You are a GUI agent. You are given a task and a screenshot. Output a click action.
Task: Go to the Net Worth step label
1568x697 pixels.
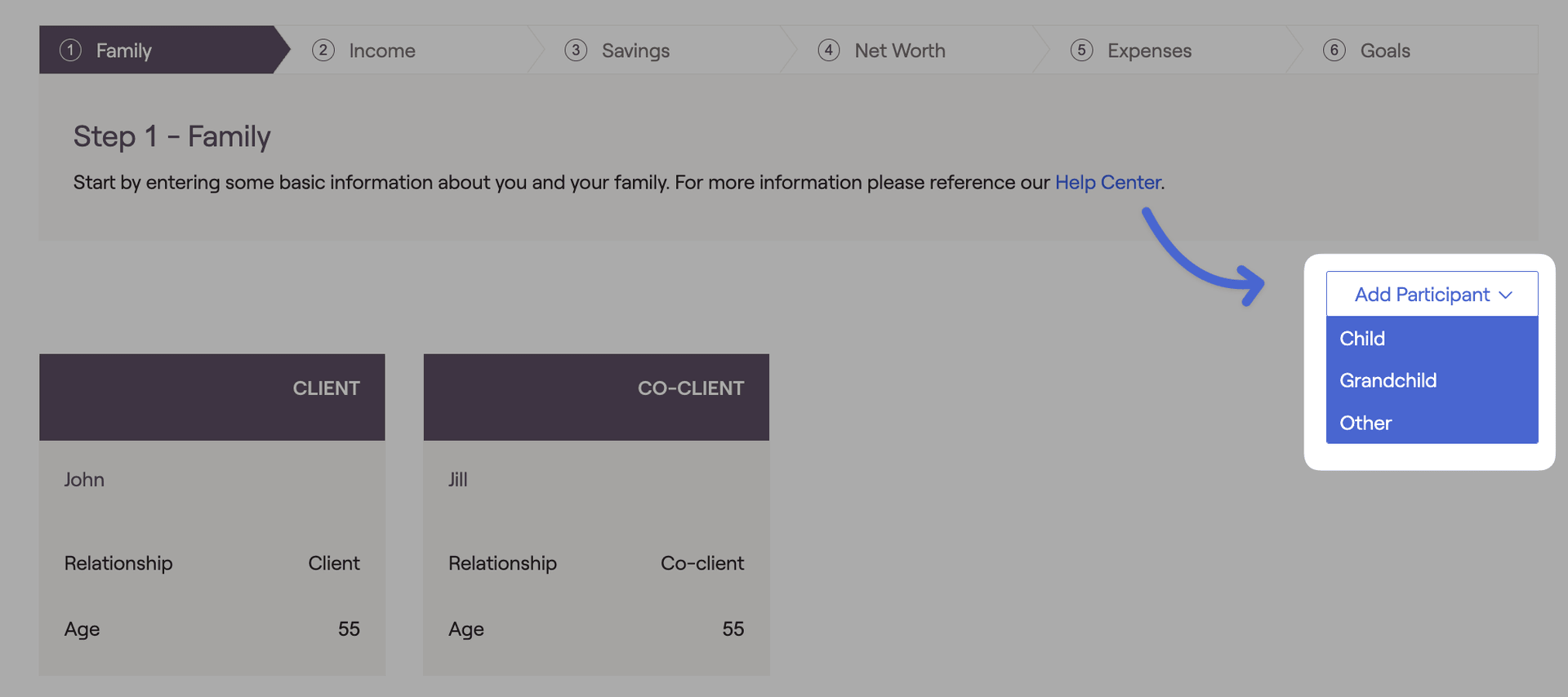[x=899, y=51]
